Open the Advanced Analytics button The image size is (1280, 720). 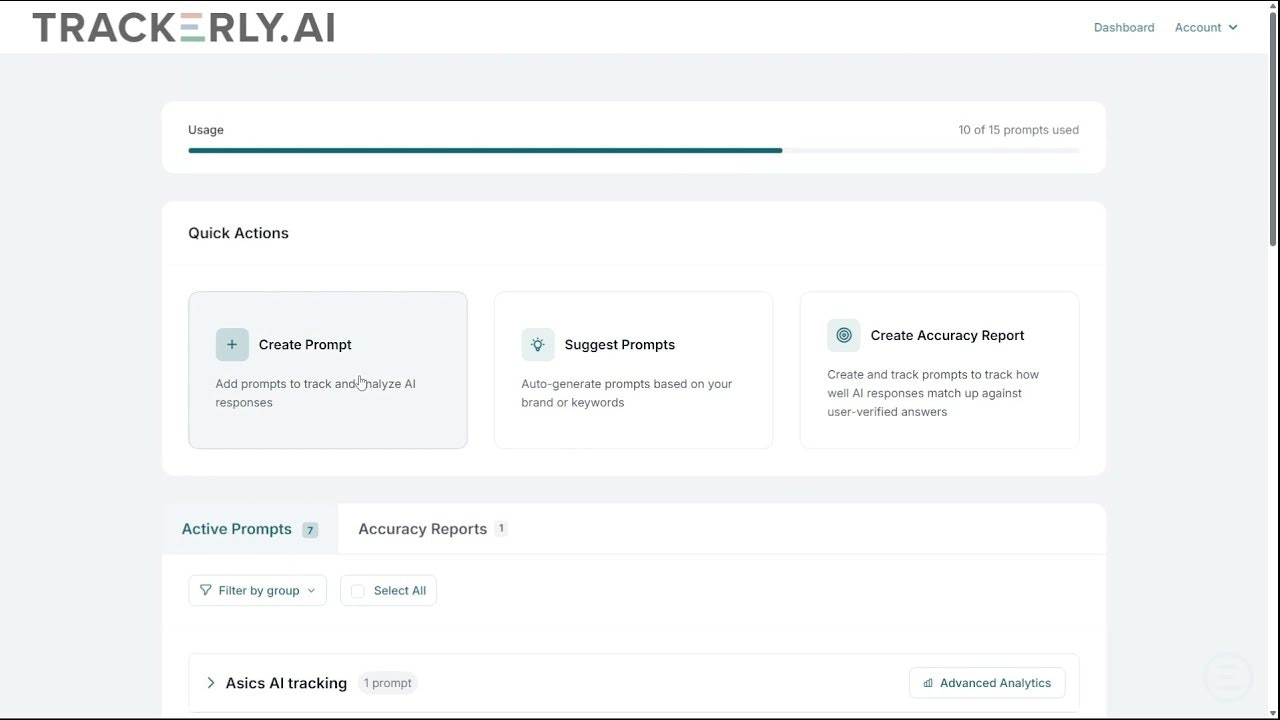pos(987,683)
